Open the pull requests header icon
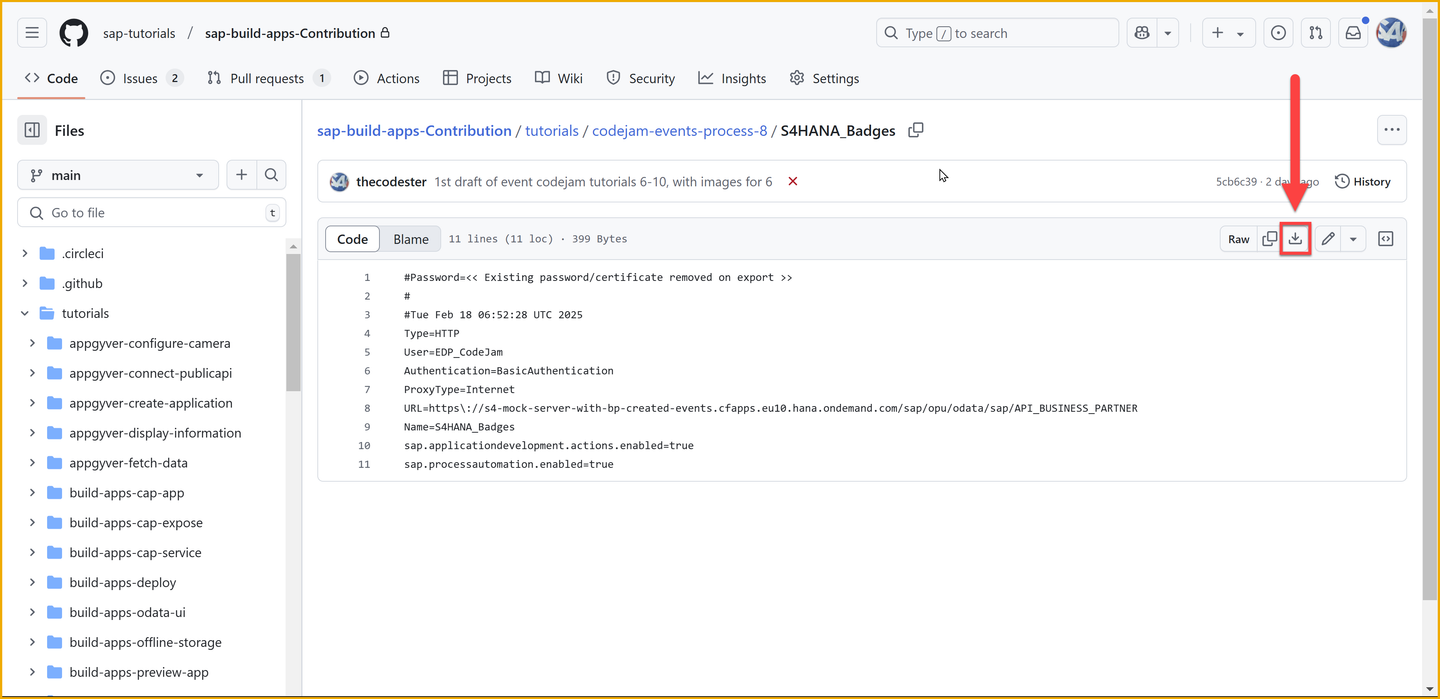This screenshot has width=1440, height=699. click(x=1316, y=33)
